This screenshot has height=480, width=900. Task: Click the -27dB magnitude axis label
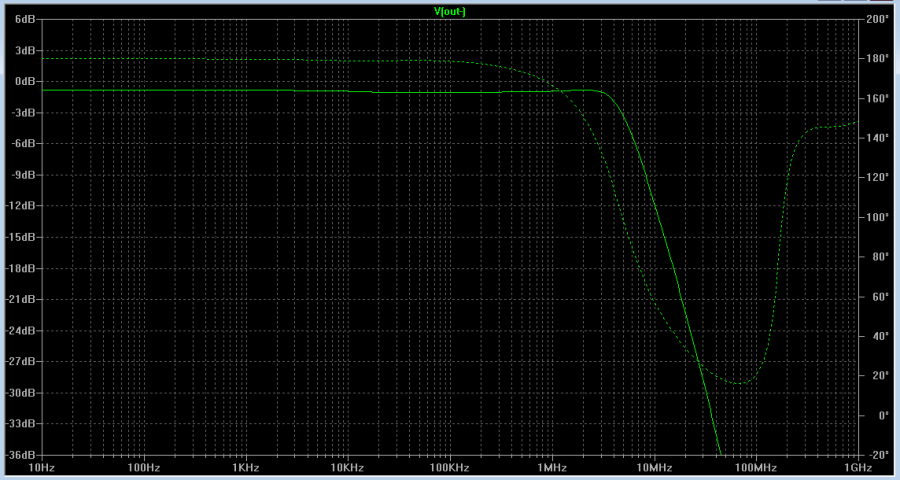point(21,361)
